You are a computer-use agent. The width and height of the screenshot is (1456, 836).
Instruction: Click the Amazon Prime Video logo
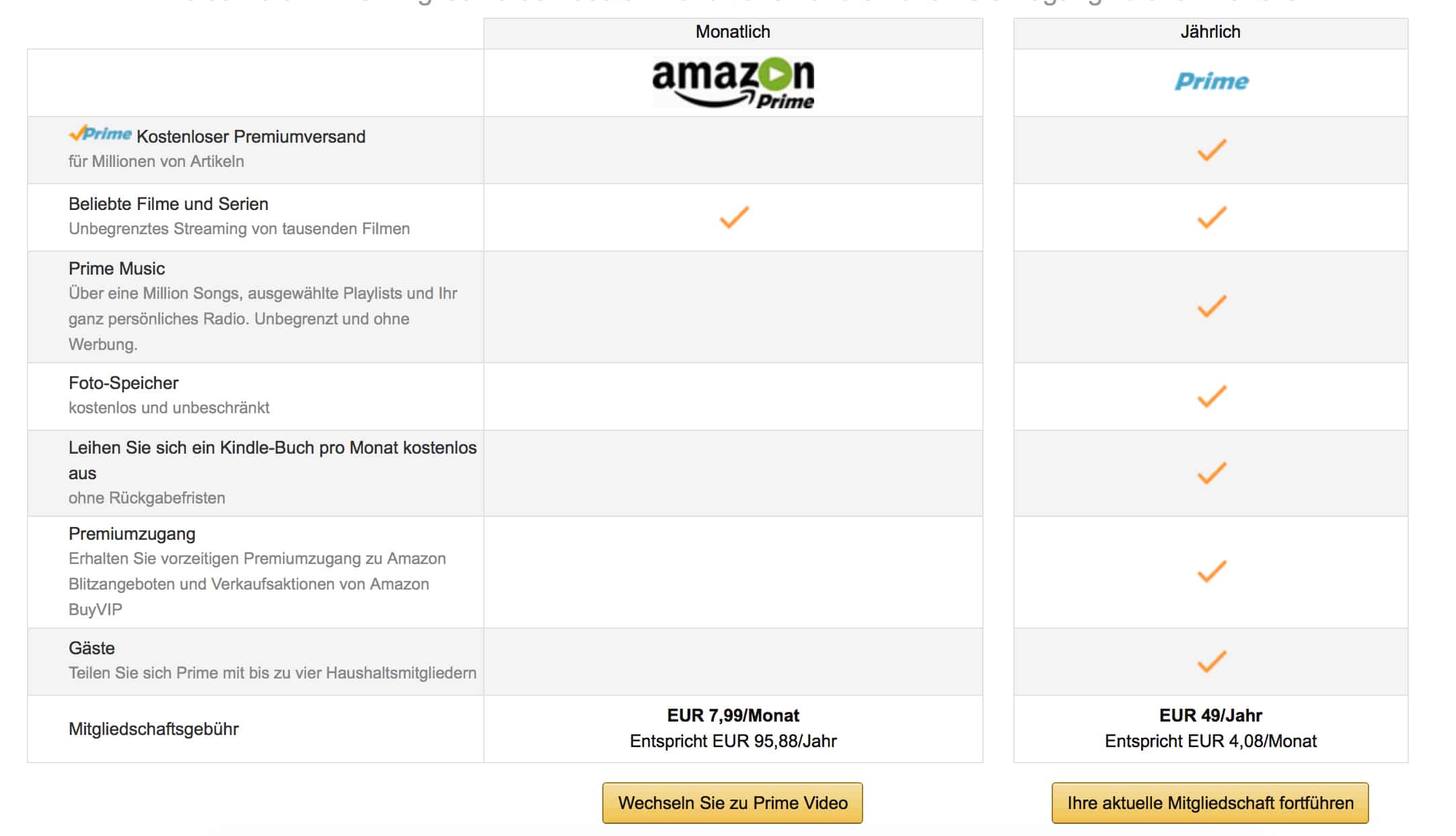point(733,83)
